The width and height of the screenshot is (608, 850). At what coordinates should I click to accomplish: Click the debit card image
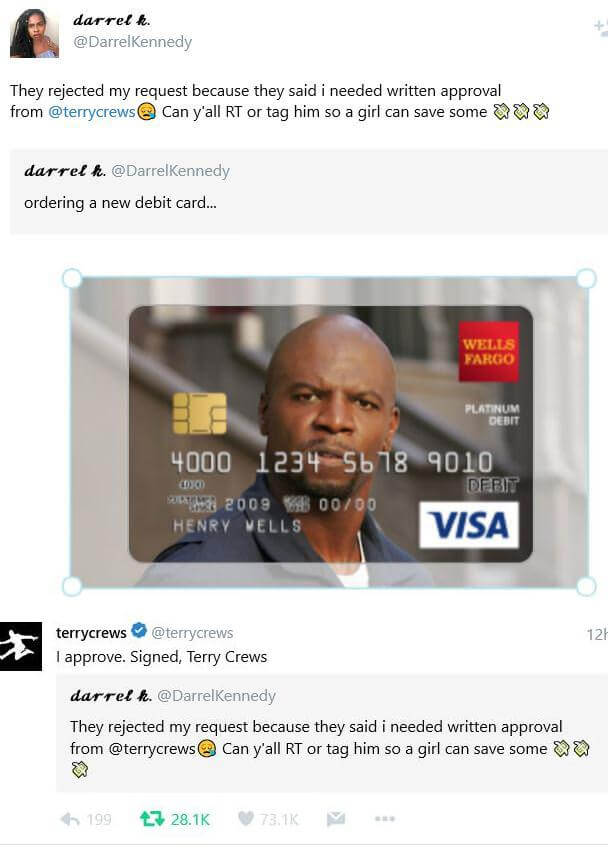click(329, 433)
